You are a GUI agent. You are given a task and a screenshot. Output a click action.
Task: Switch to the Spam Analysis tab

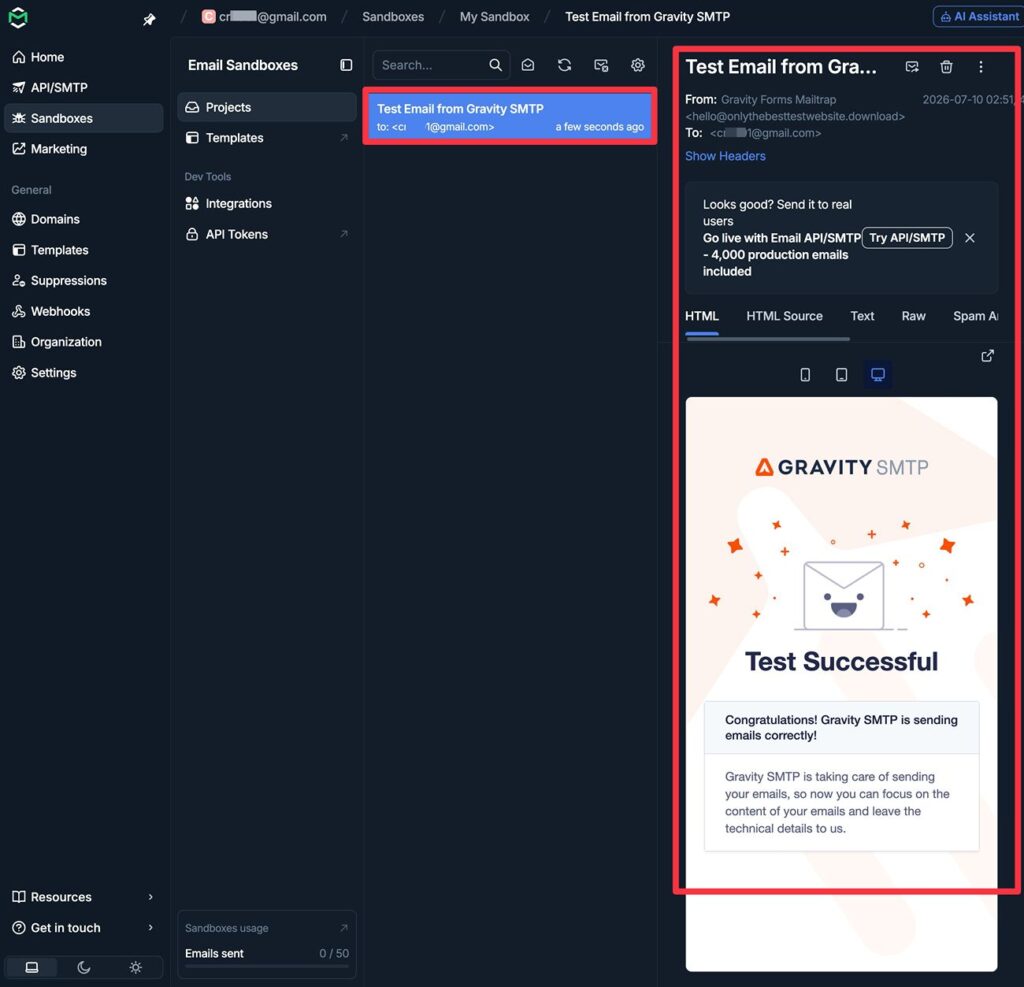976,316
